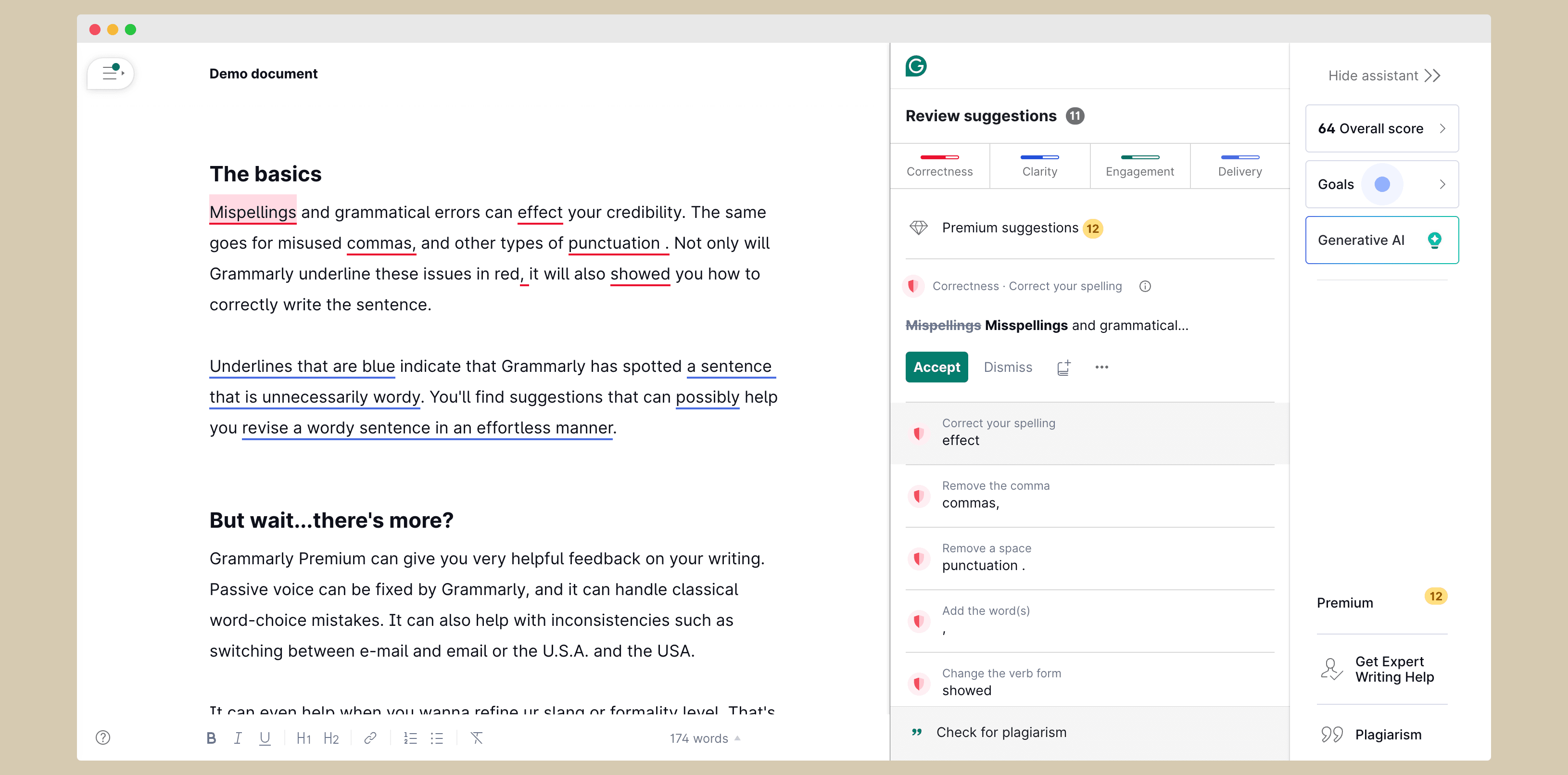Viewport: 1568px width, 775px height.
Task: Insert a link using the link icon
Action: [370, 738]
